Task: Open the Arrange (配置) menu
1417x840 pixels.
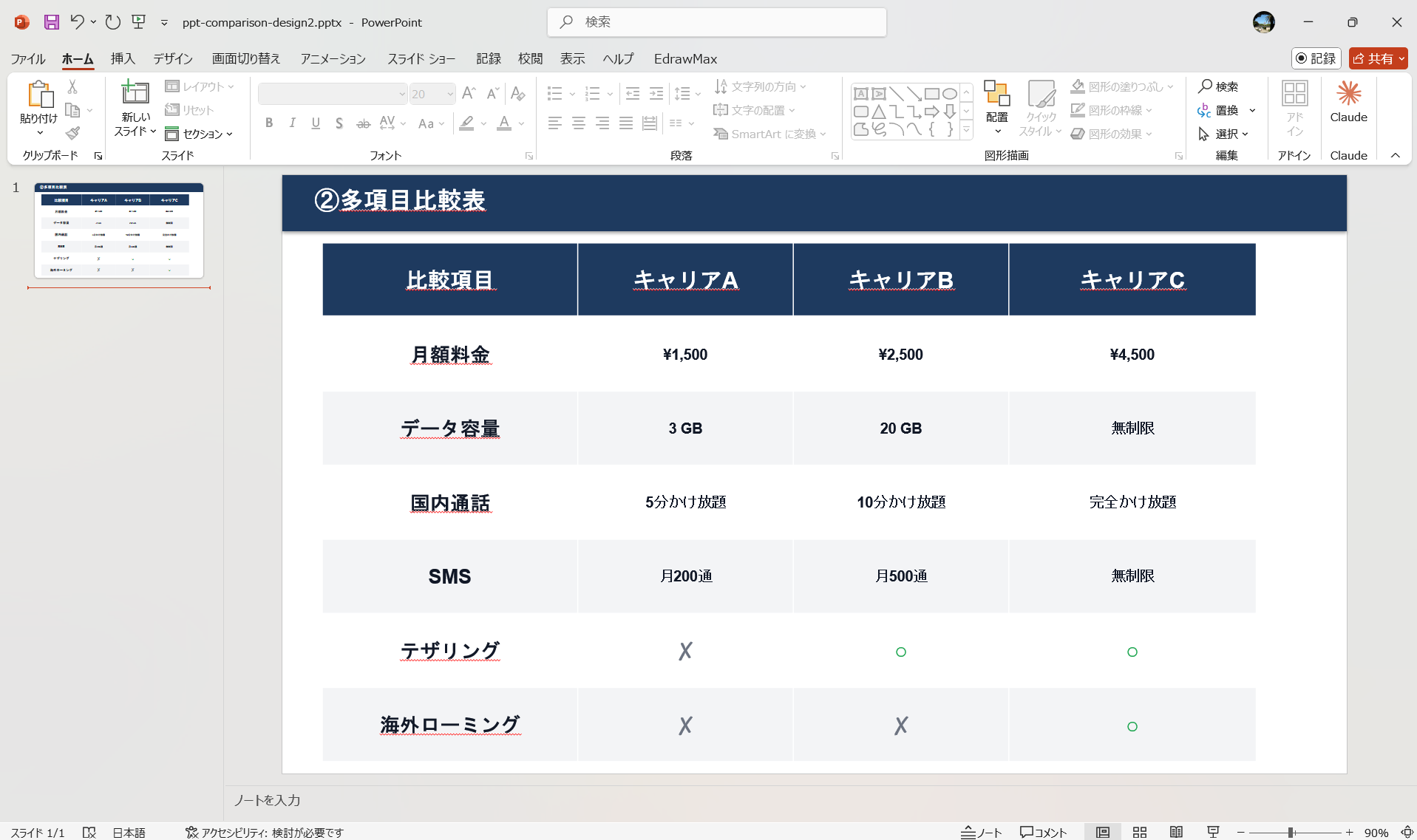Action: click(x=996, y=108)
